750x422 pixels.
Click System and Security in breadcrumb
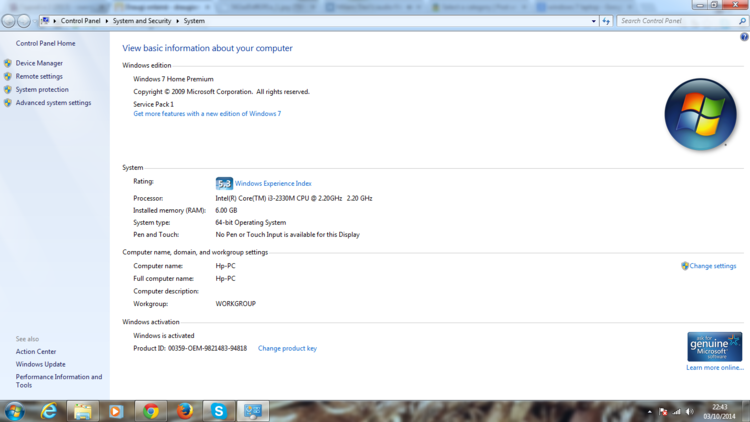pos(142,21)
